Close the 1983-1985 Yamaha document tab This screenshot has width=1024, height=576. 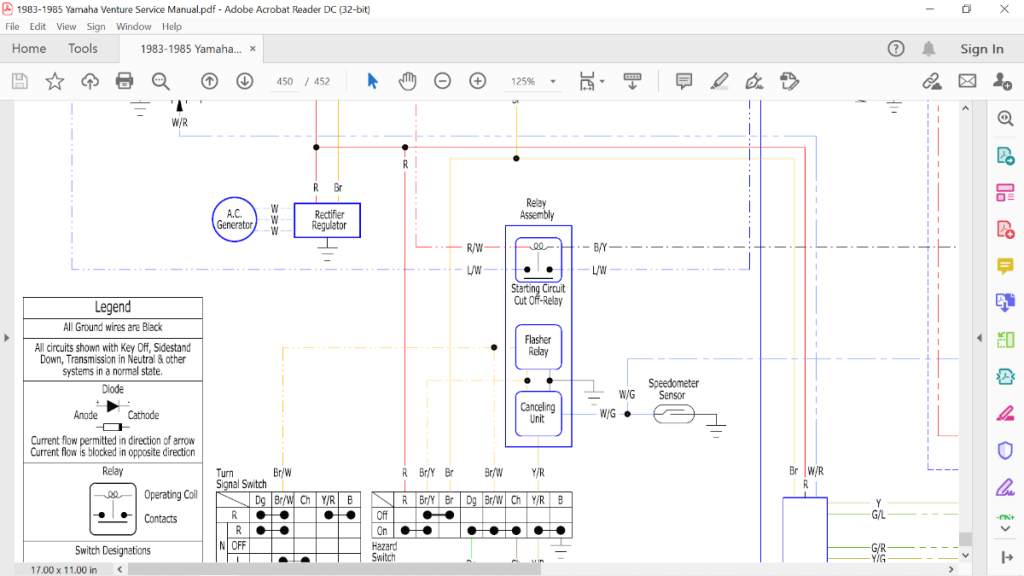coord(253,48)
